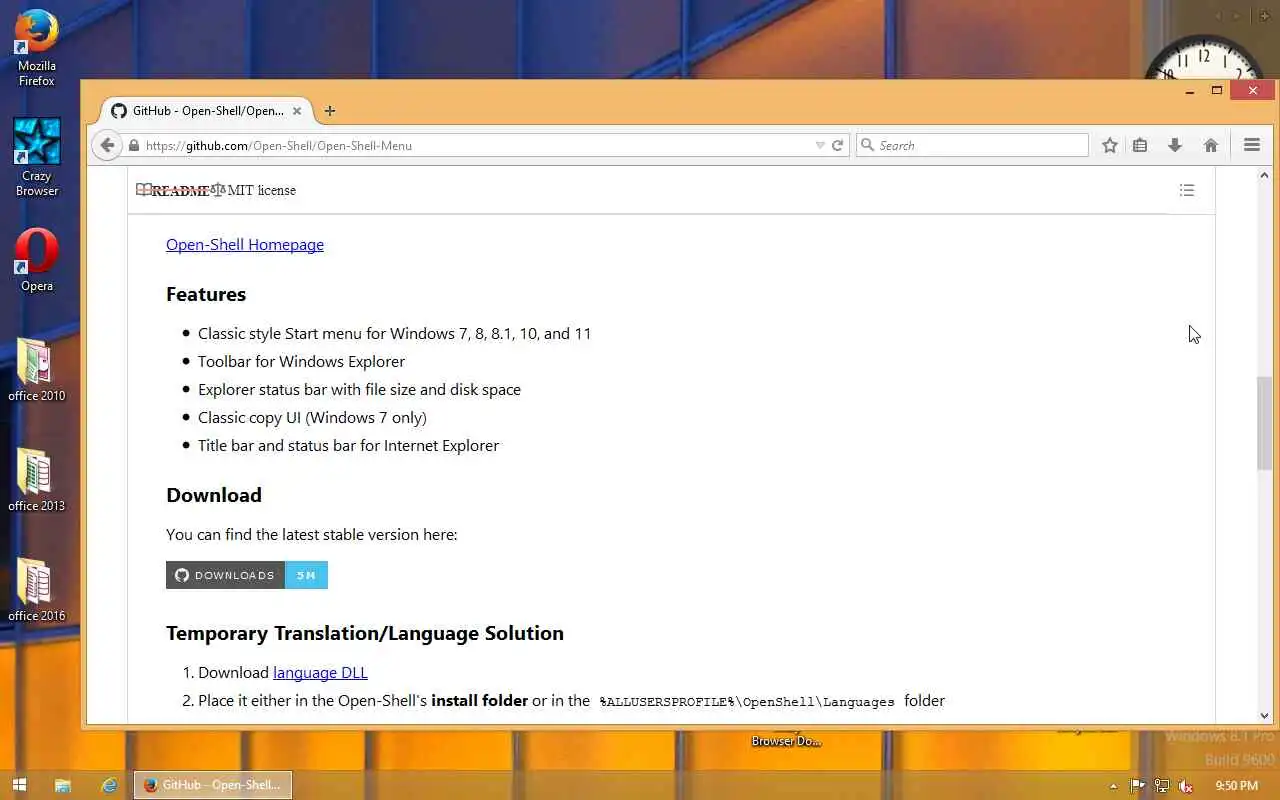Open the URL history dropdown arrow

[820, 146]
